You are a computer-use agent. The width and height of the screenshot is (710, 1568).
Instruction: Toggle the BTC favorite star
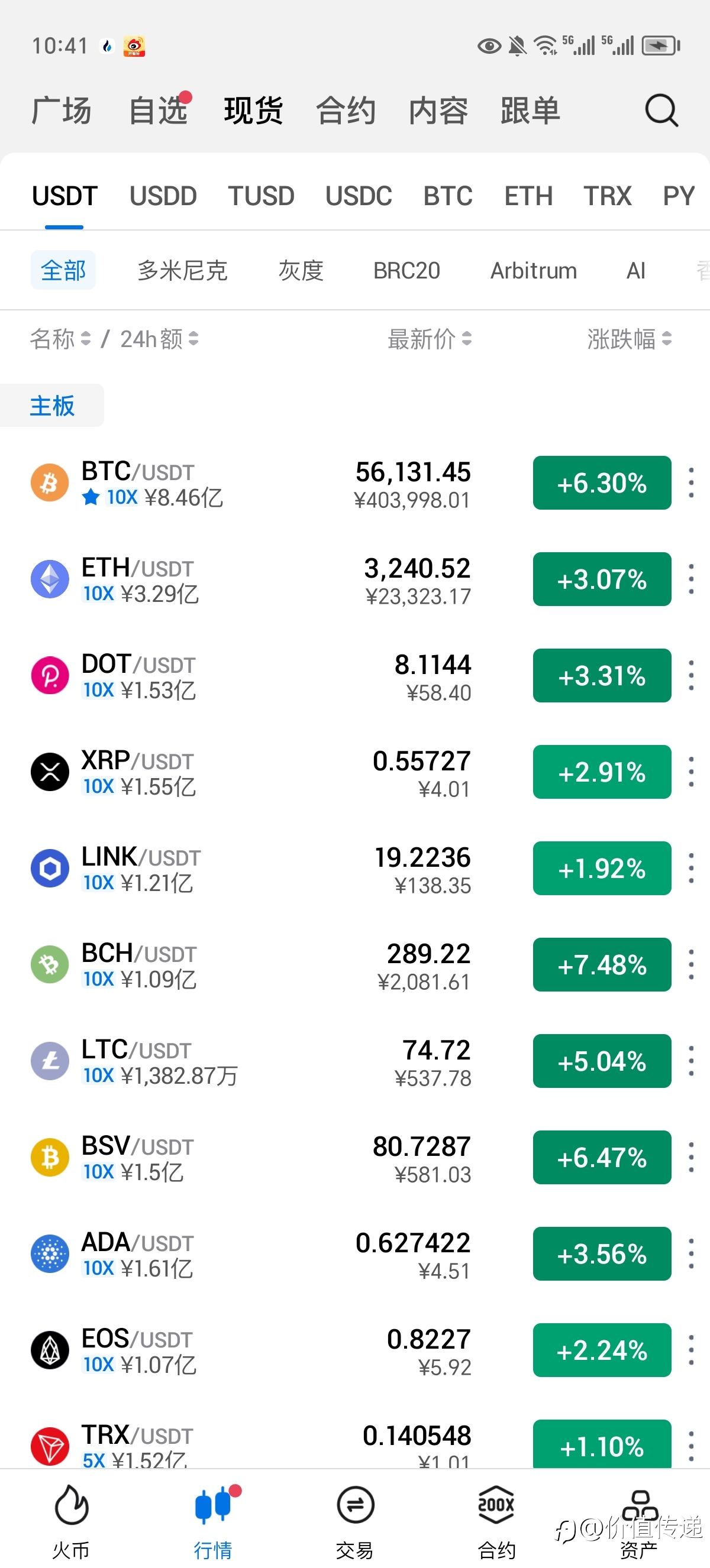[91, 498]
